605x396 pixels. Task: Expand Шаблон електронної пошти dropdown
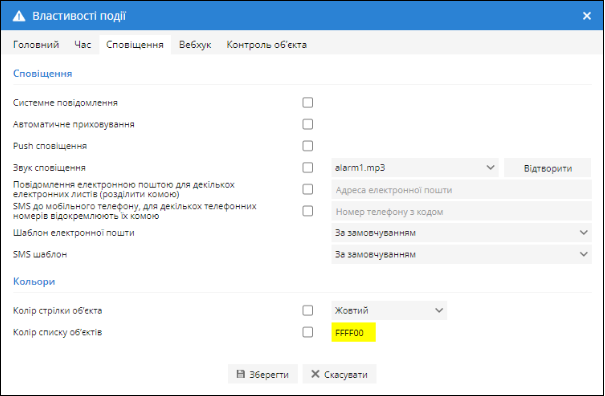click(461, 233)
